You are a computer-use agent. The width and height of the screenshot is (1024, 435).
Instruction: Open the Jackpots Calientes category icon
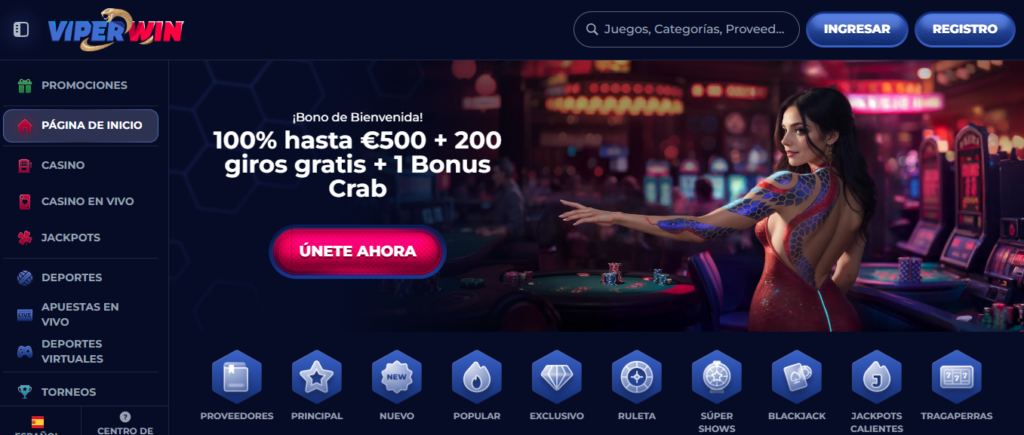[876, 377]
